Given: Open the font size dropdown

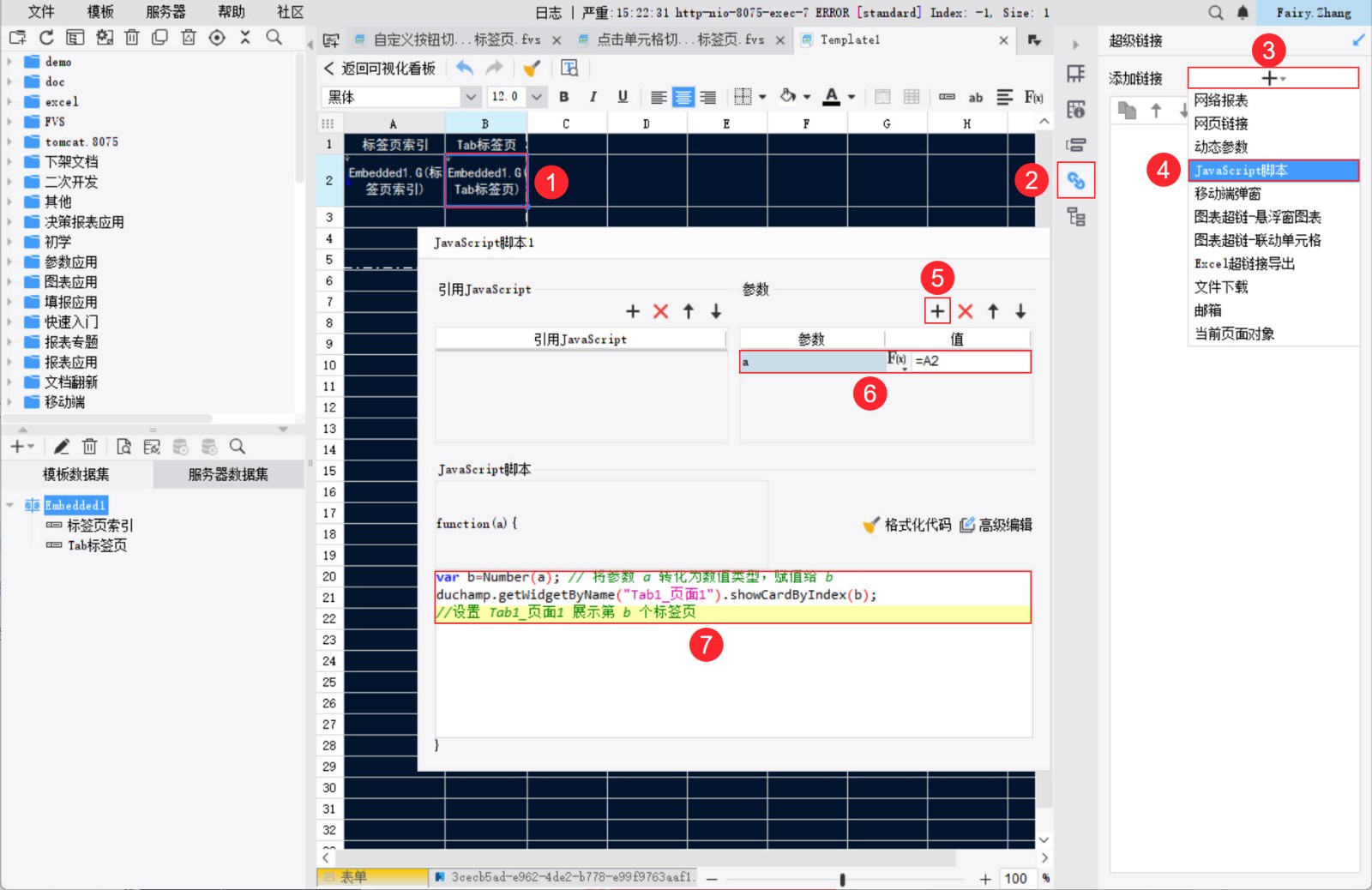Looking at the screenshot, I should (536, 97).
